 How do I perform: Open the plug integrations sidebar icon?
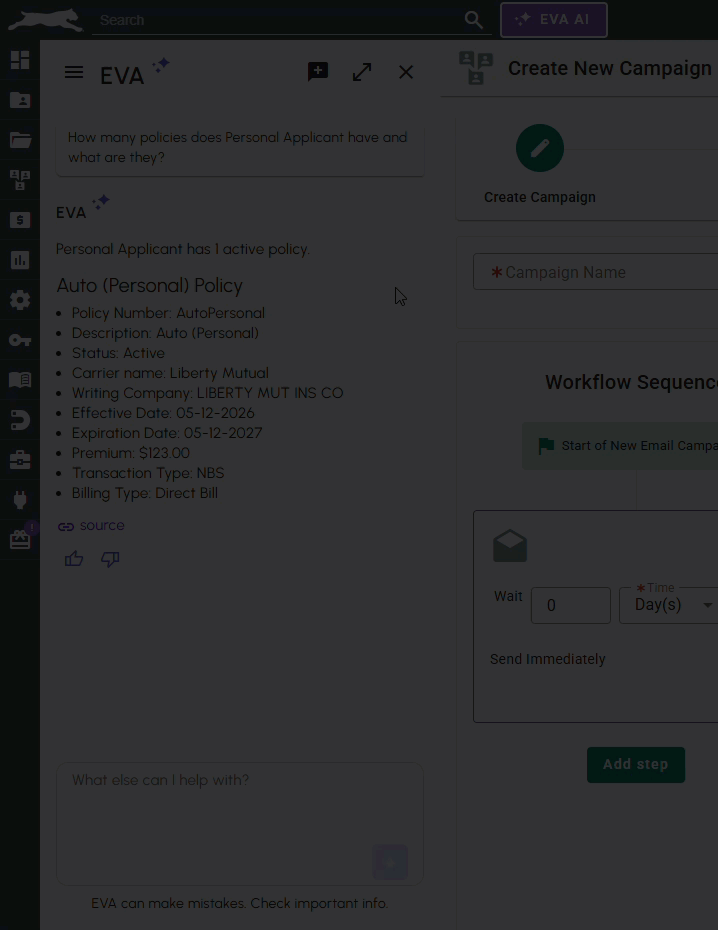click(20, 500)
